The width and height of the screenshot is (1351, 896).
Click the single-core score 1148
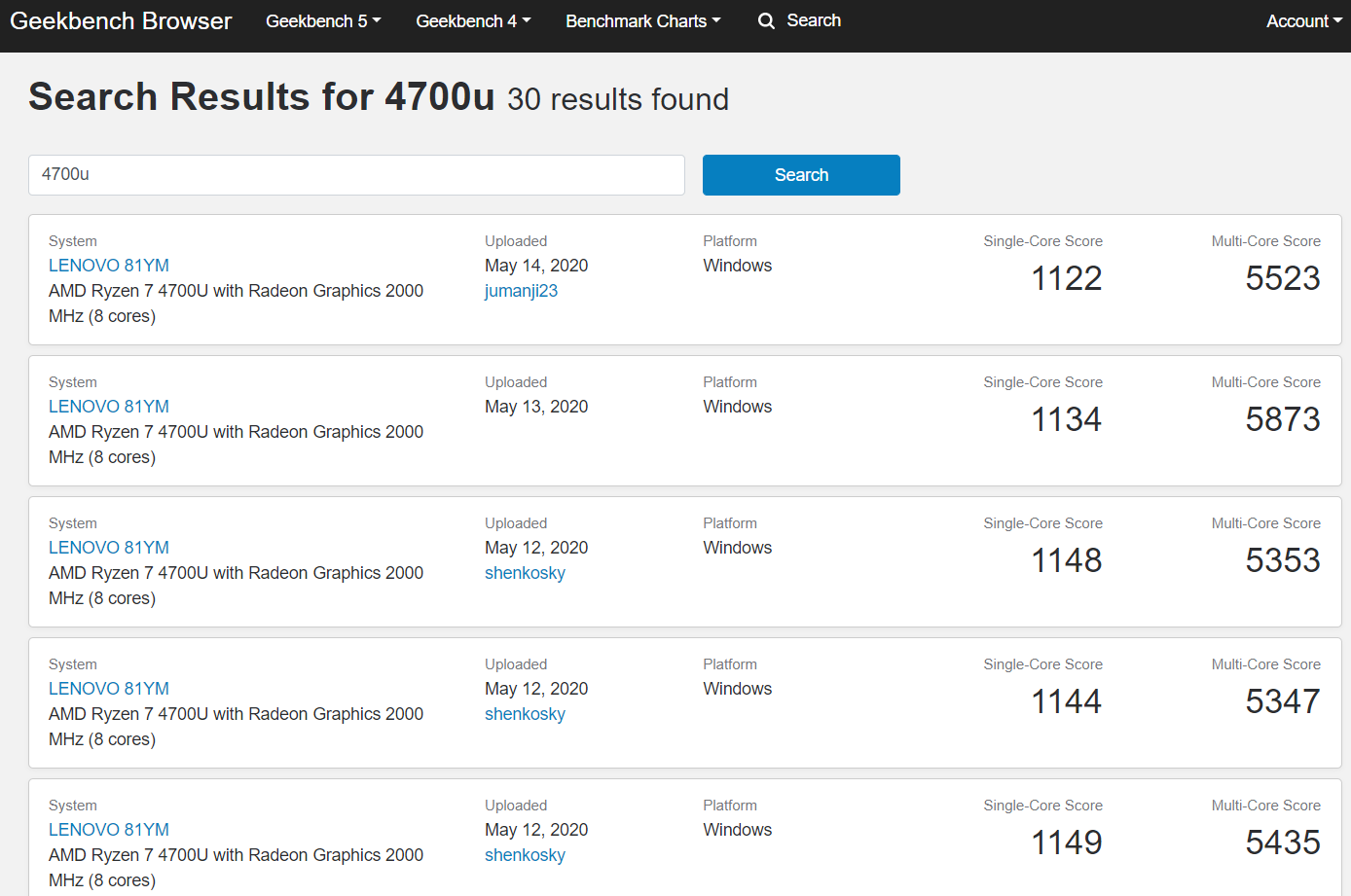[x=1067, y=561]
